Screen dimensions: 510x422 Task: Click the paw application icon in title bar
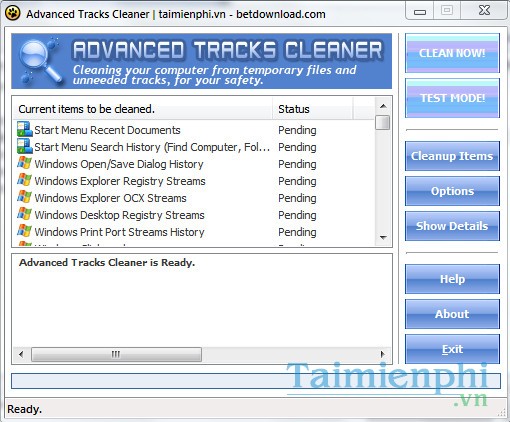pyautogui.click(x=13, y=13)
